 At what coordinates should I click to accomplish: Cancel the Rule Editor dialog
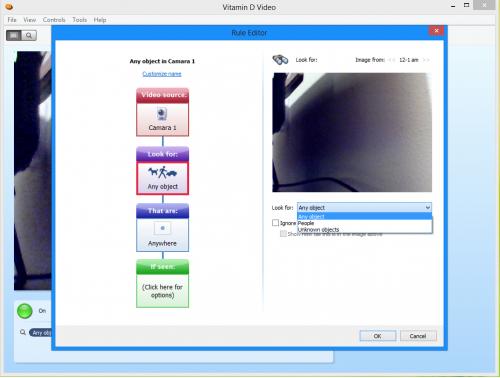coord(418,336)
